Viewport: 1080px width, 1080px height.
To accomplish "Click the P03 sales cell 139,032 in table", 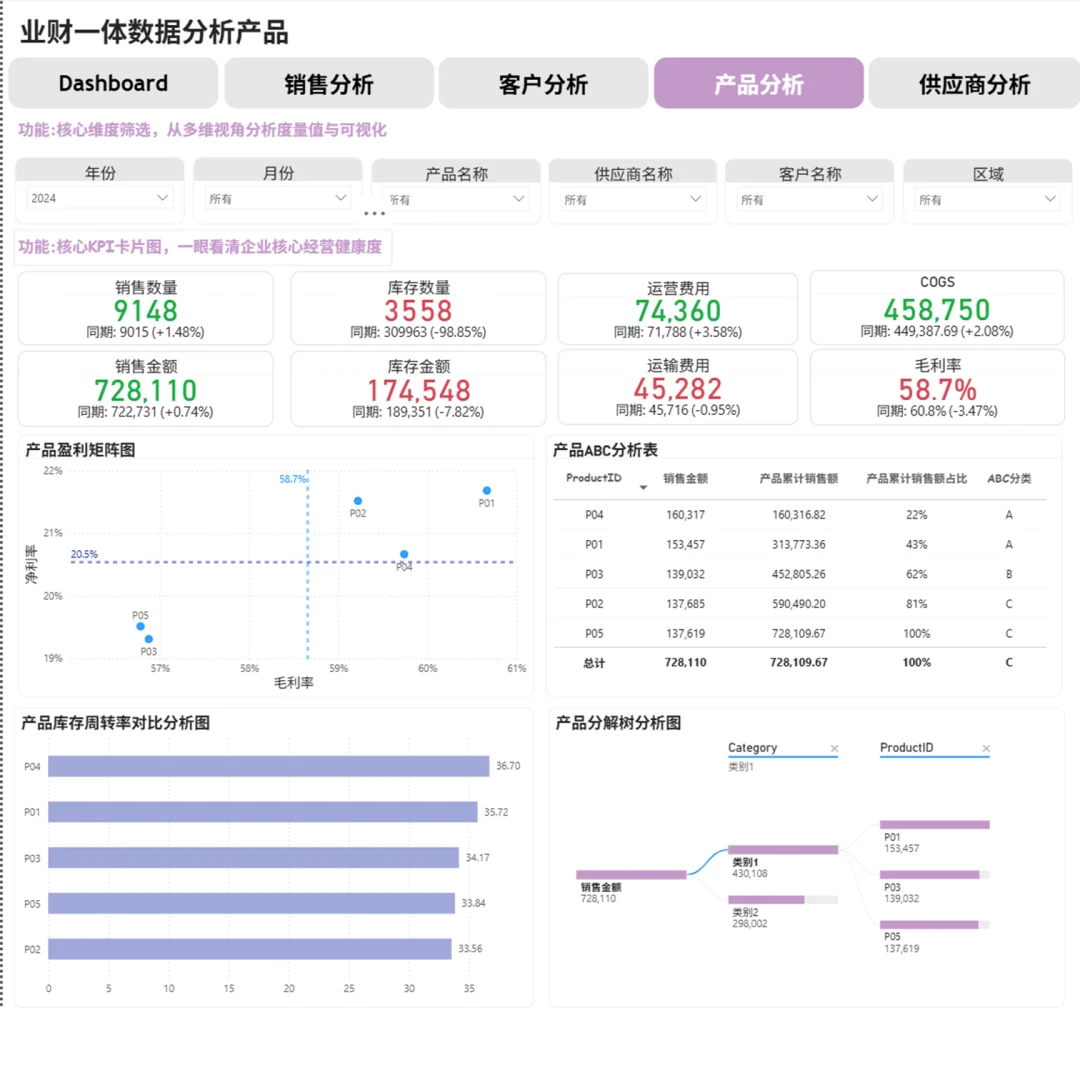I will (685, 574).
